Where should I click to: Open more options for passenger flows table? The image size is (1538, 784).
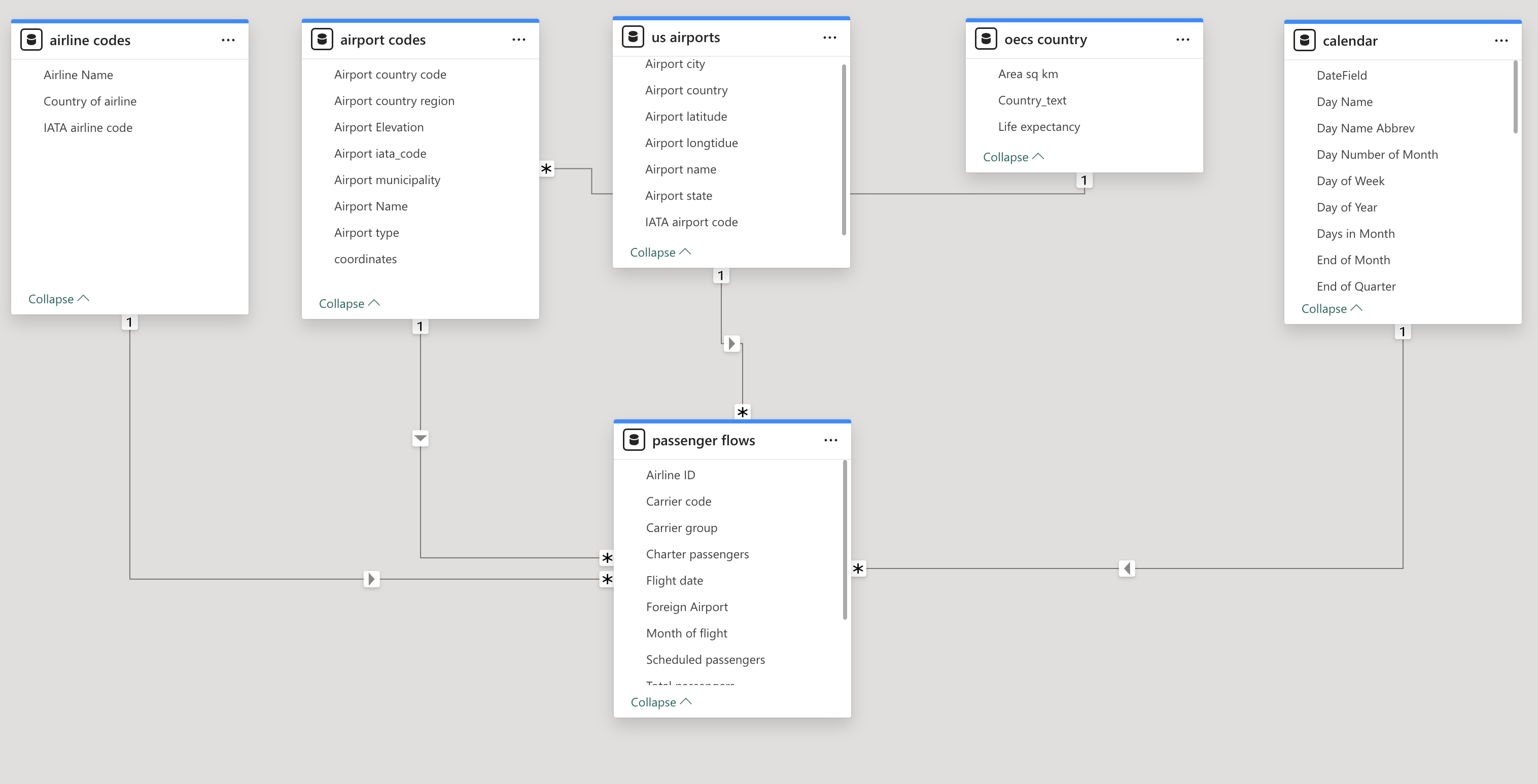tap(830, 440)
